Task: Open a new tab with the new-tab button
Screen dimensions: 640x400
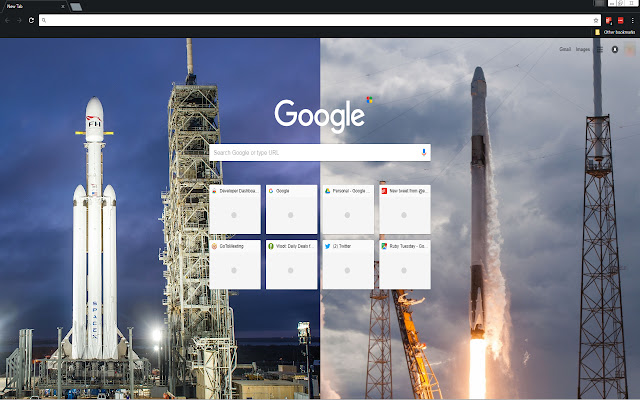Action: pyautogui.click(x=76, y=7)
